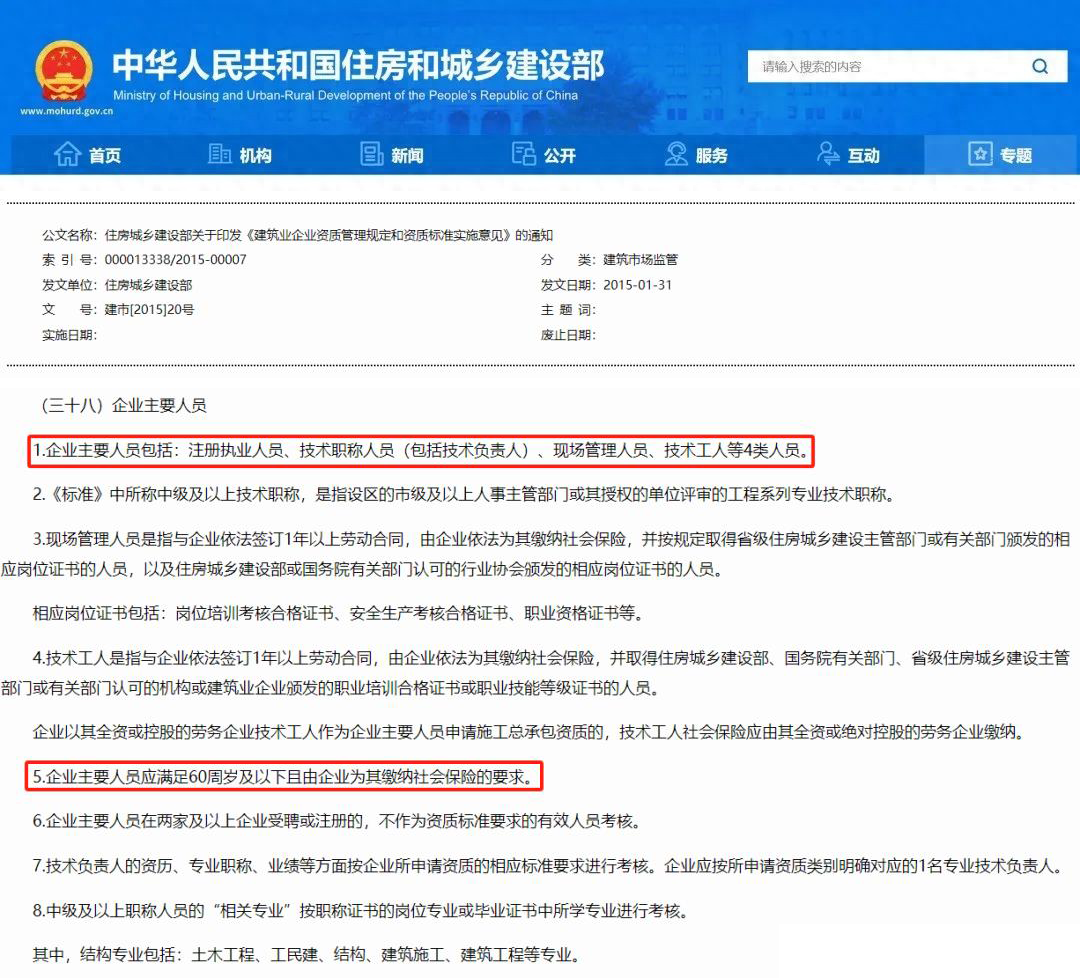This screenshot has width=1080, height=978.
Task: Click the www.mohurd.gov.cn site address
Action: (x=67, y=111)
